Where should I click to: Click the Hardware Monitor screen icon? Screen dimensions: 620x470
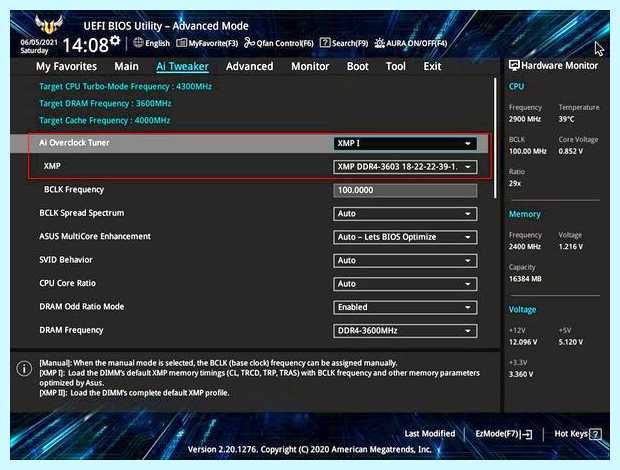point(514,66)
